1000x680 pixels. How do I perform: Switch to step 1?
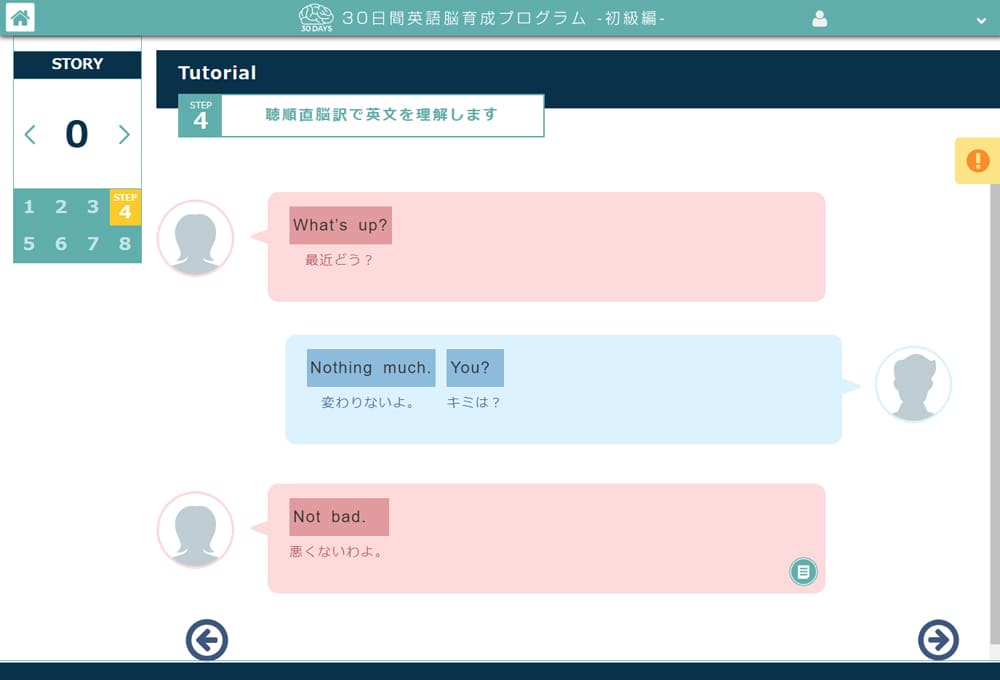tap(29, 207)
